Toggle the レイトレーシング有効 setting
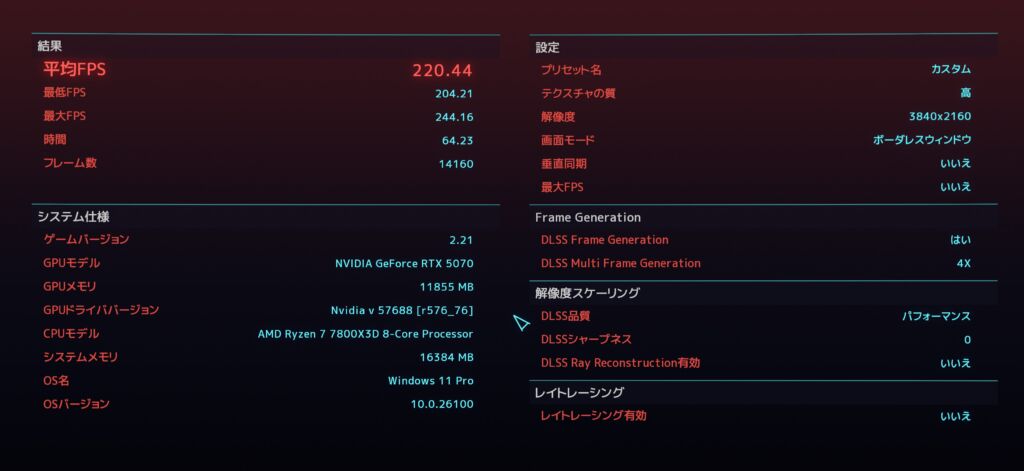Image resolution: width=1024 pixels, height=471 pixels. point(763,415)
